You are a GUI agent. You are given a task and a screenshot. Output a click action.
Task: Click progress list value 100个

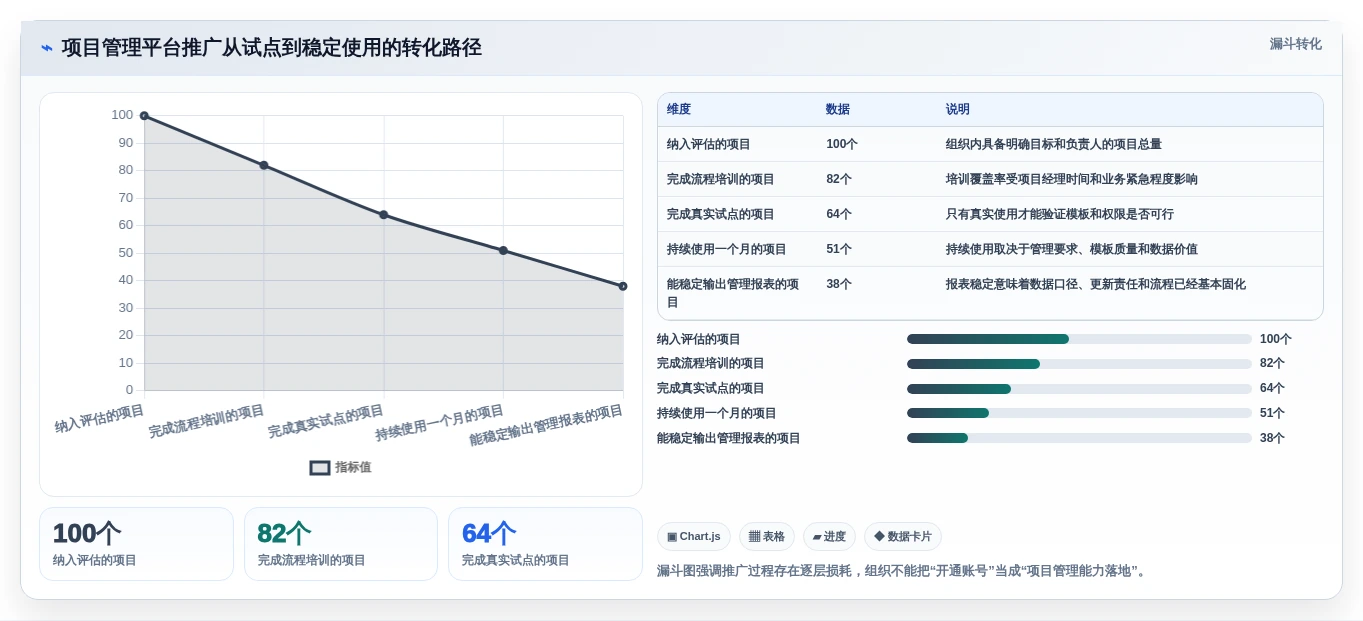[x=1276, y=339]
